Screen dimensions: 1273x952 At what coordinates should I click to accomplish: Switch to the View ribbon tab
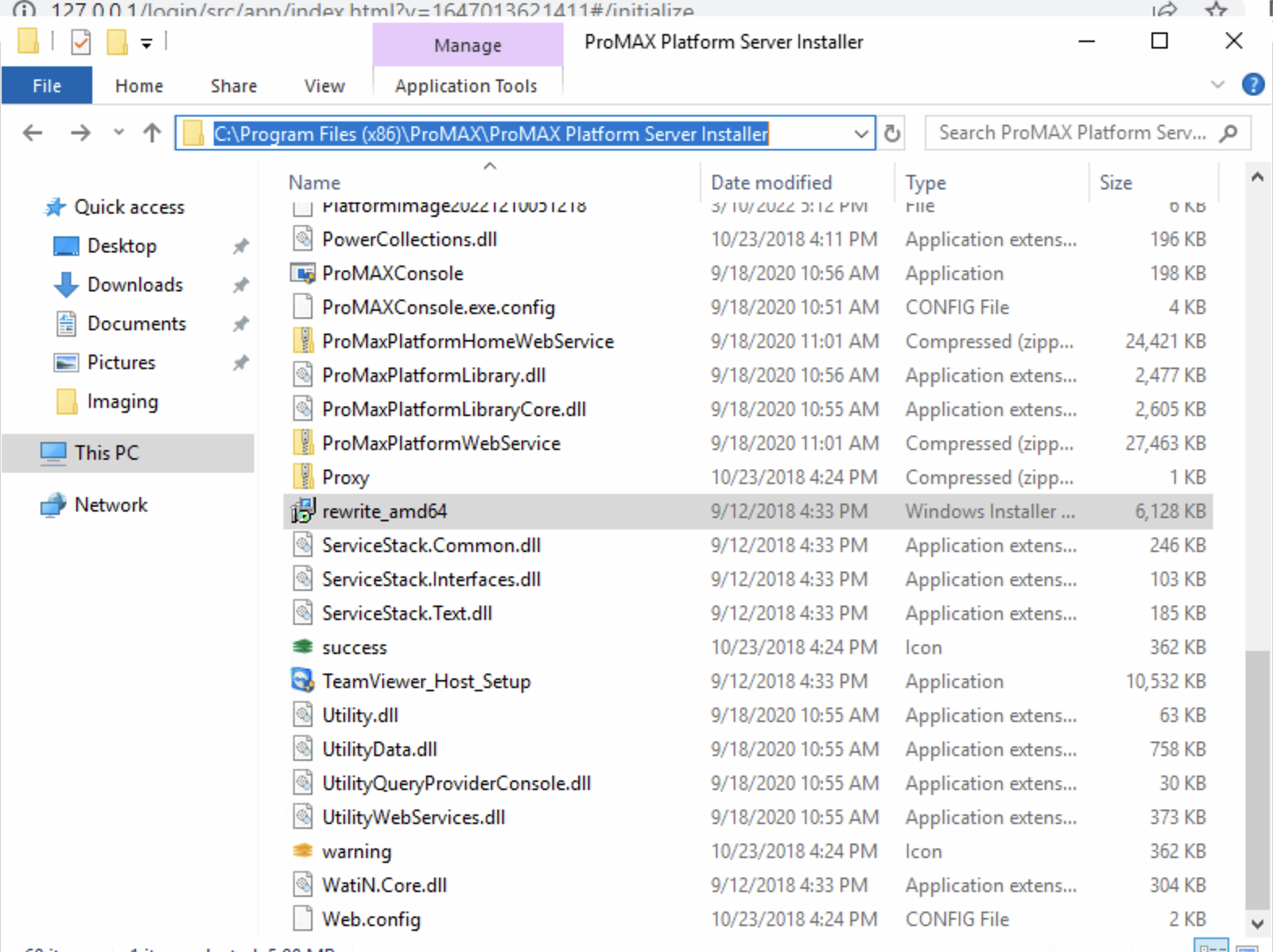click(325, 86)
